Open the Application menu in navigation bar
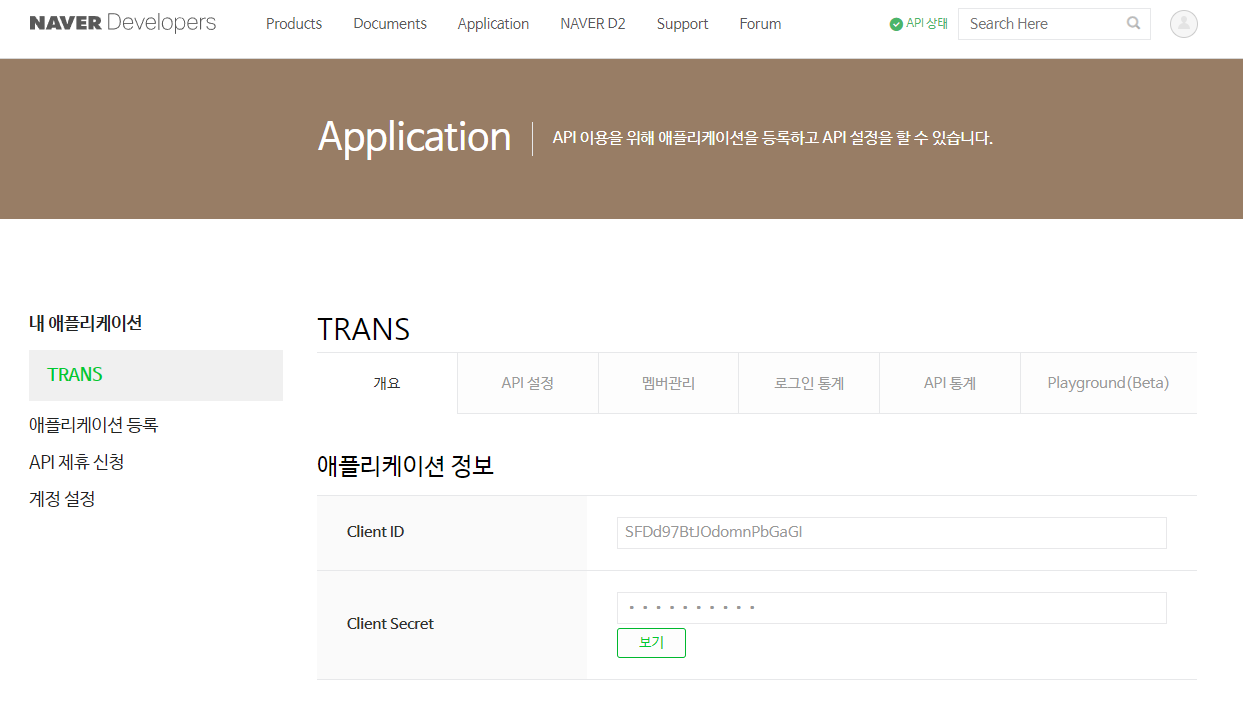This screenshot has height=722, width=1243. tap(493, 24)
